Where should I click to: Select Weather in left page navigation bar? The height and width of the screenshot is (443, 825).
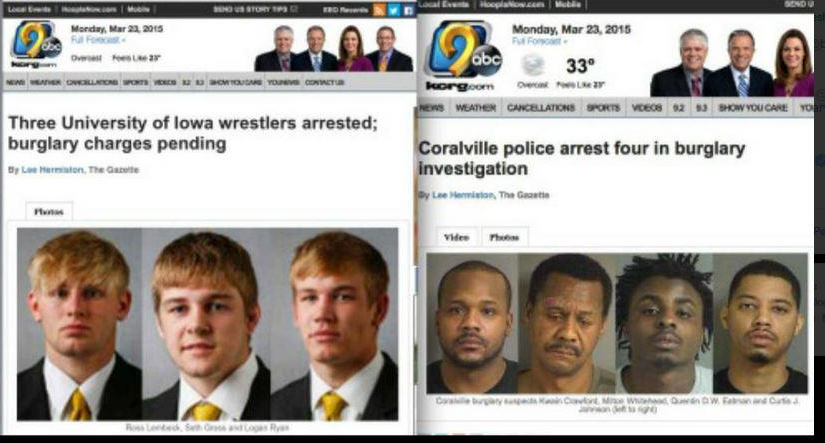tap(45, 83)
